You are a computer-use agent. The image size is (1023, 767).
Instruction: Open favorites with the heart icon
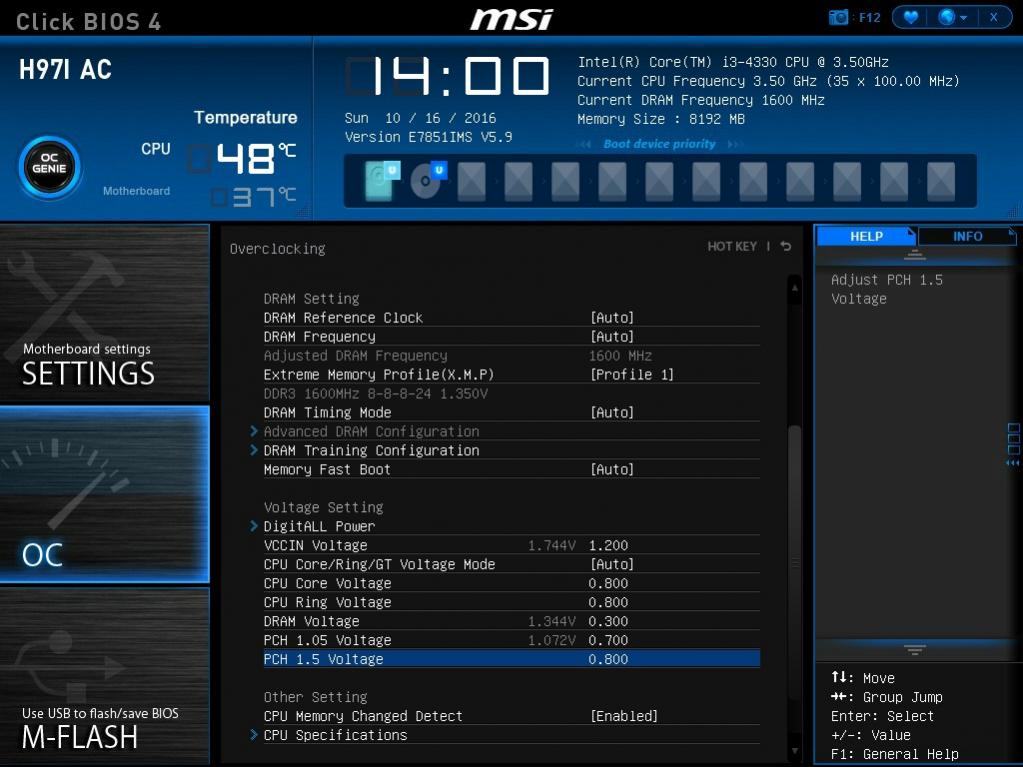(x=910, y=17)
